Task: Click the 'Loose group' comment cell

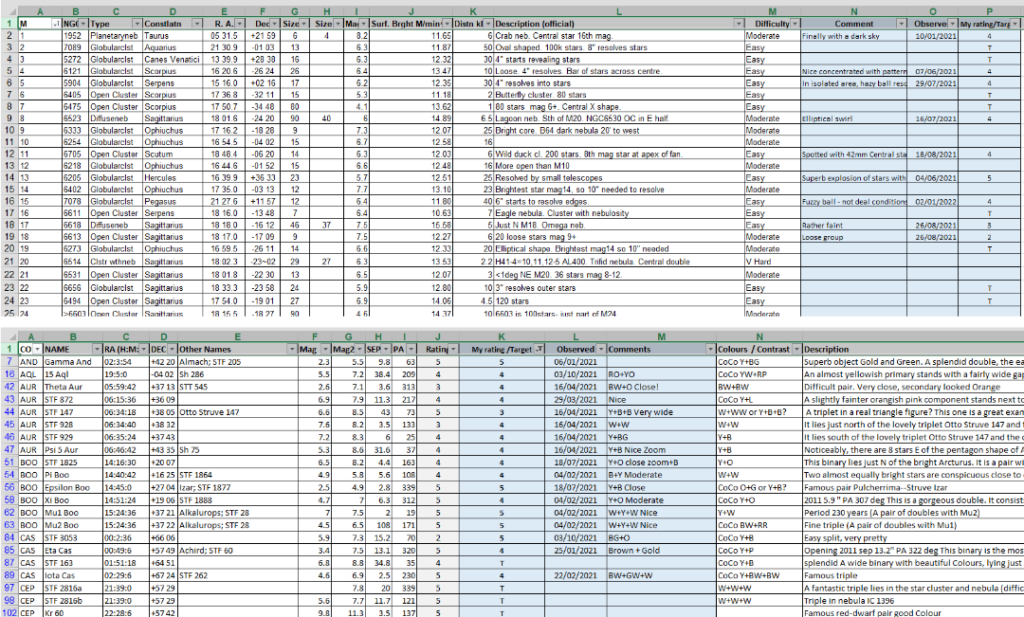Action: 854,237
